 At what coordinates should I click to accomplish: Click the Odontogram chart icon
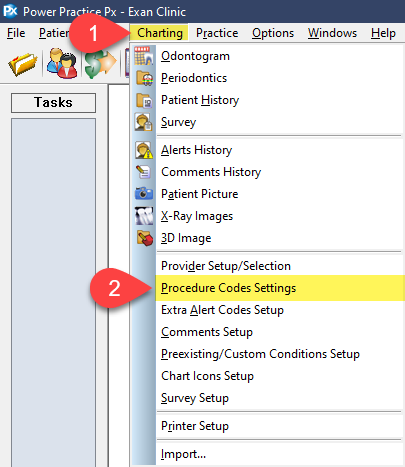point(144,56)
